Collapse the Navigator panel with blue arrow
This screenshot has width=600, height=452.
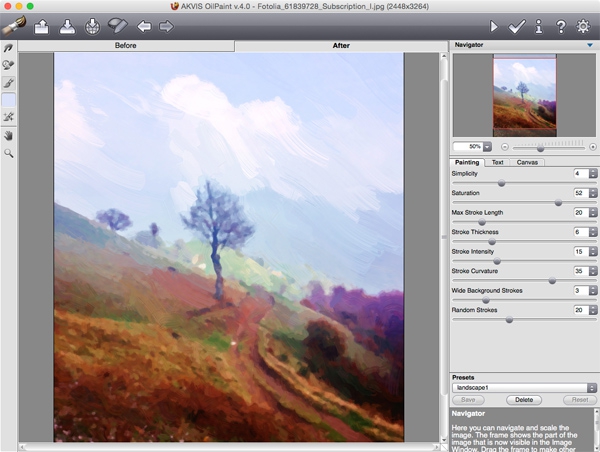(x=590, y=45)
